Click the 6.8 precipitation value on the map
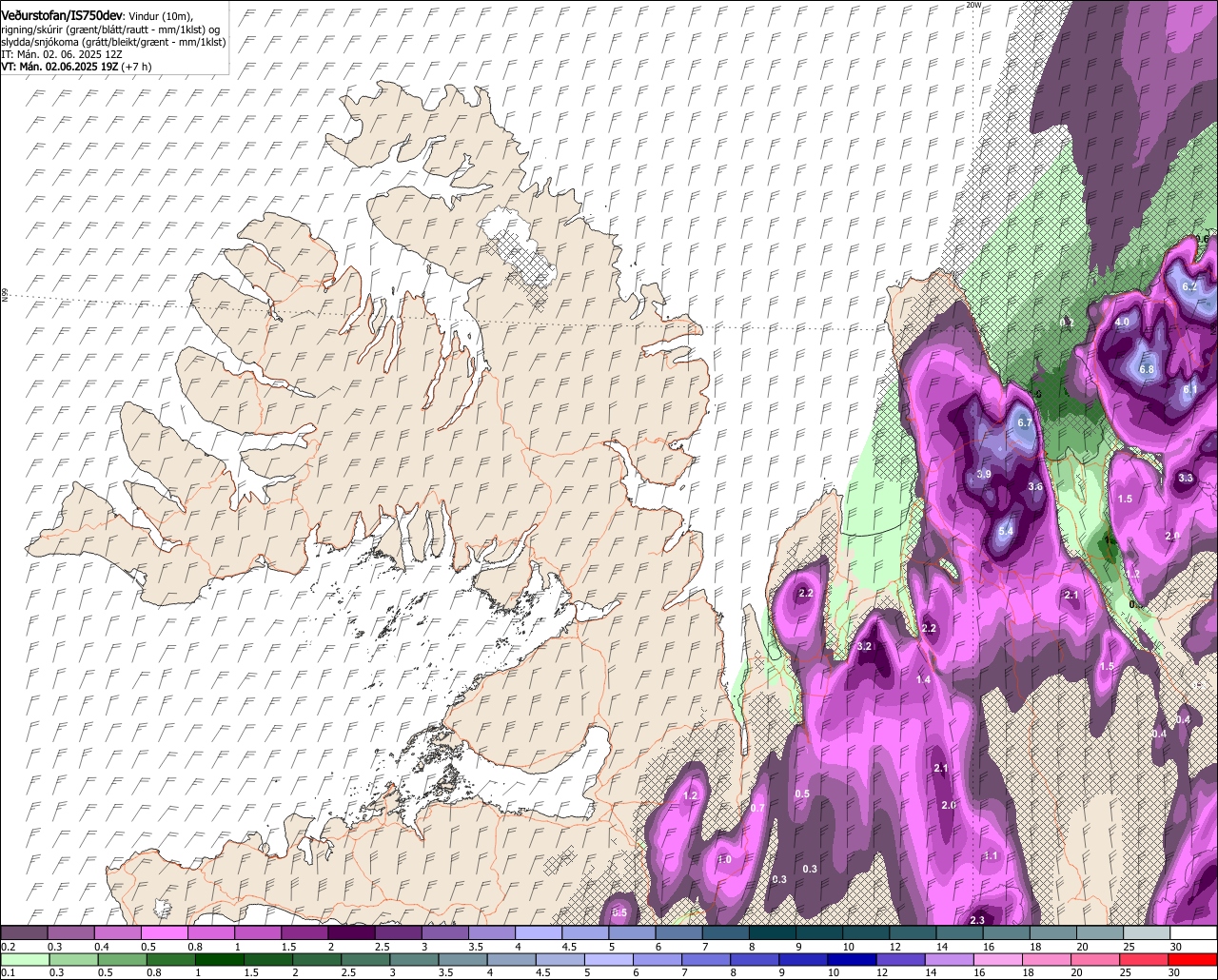Screen dimensions: 1218x980 point(1147,369)
